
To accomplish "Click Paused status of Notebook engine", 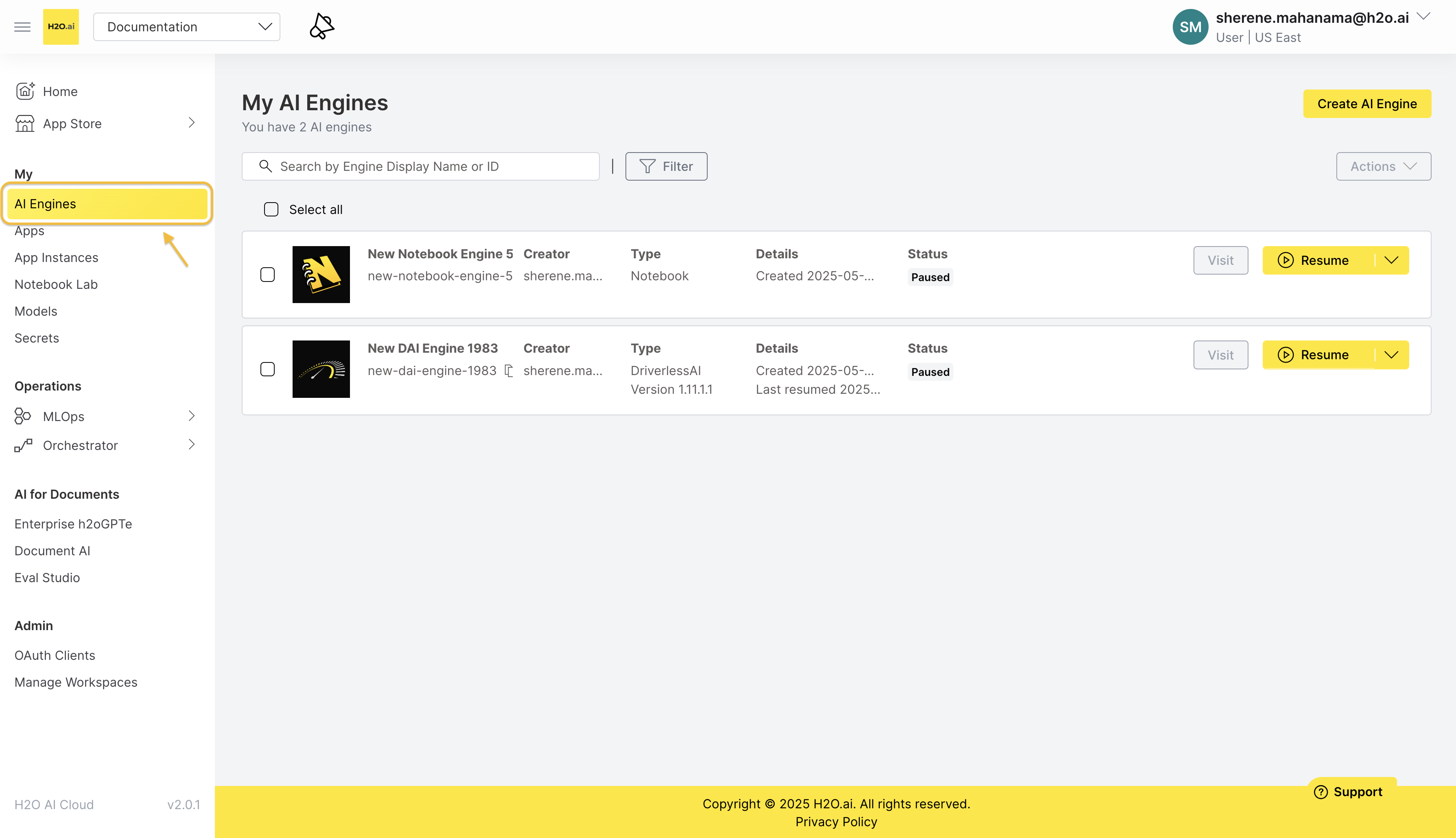I will (930, 277).
